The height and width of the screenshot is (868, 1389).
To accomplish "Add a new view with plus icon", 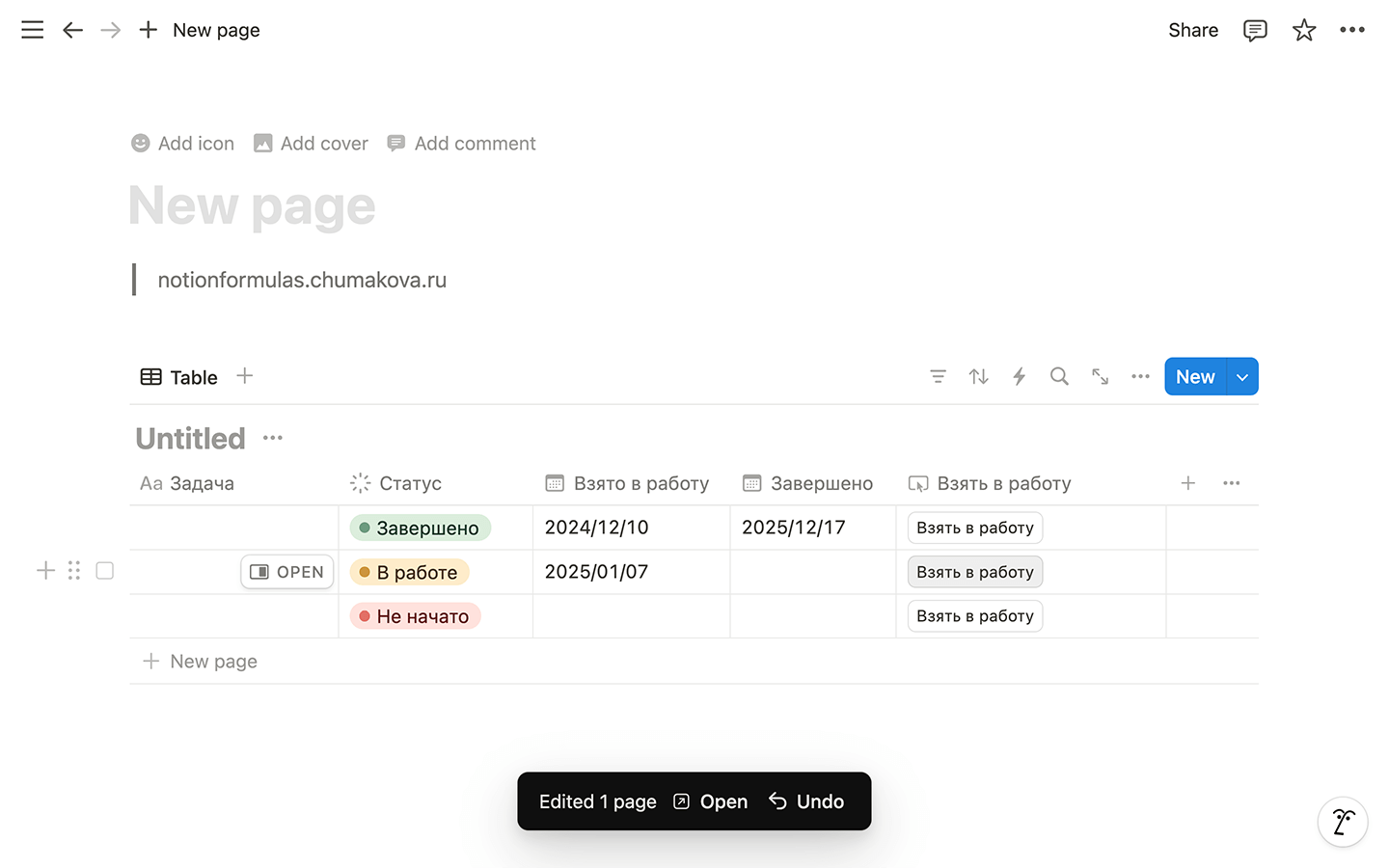I will (245, 376).
